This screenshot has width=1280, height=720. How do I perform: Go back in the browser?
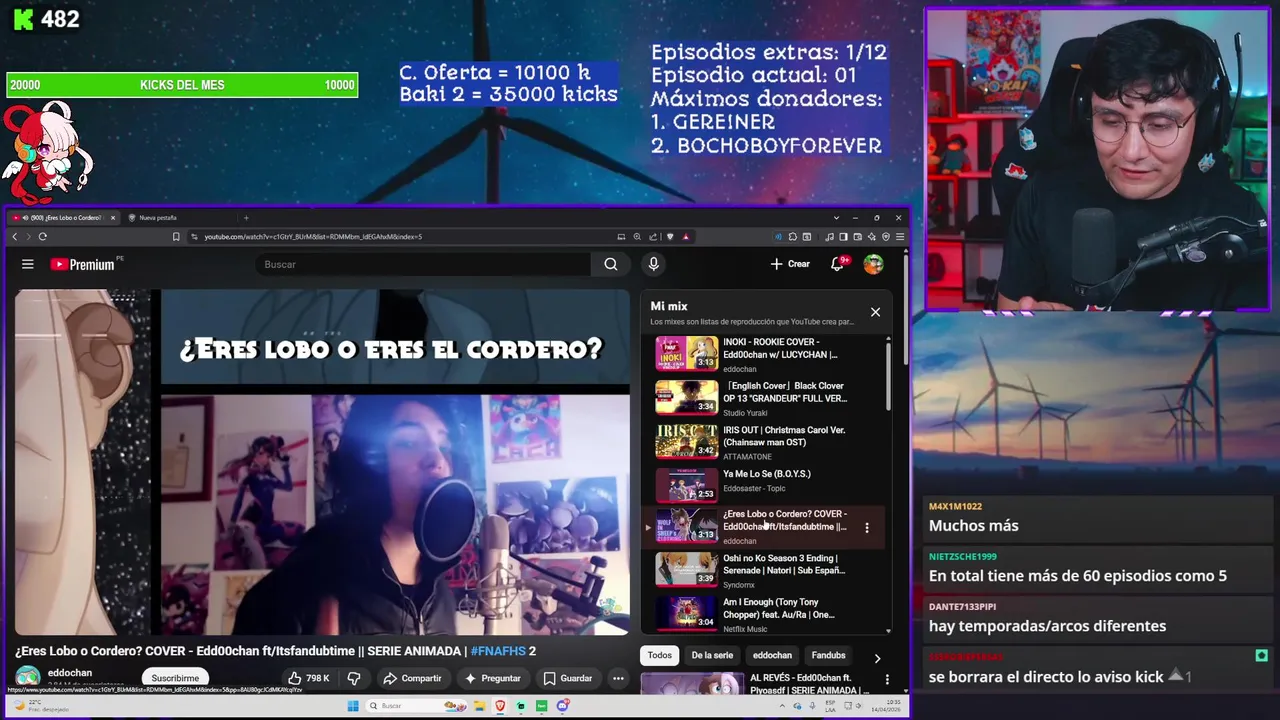point(15,236)
